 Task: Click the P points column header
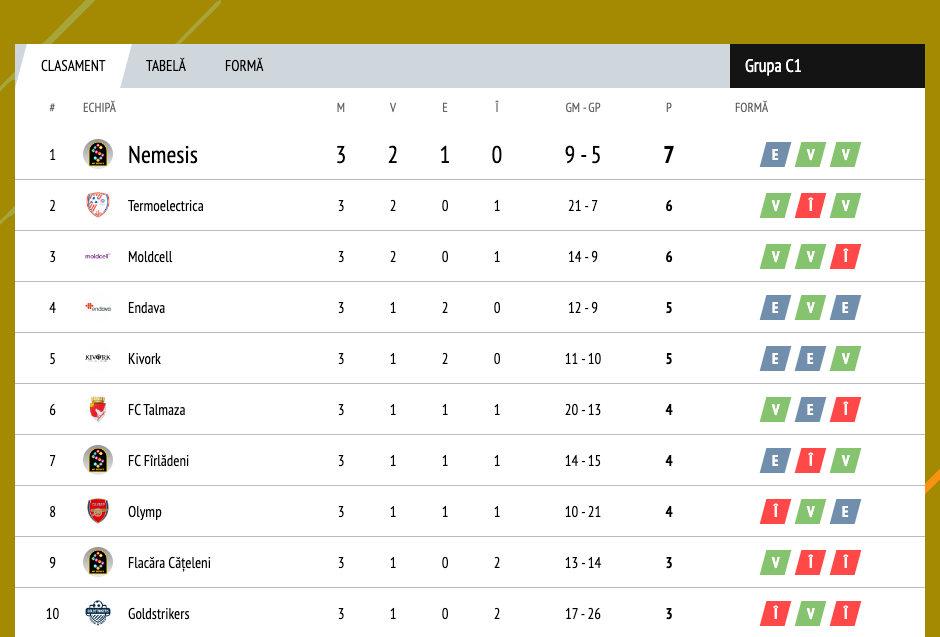pyautogui.click(x=669, y=108)
